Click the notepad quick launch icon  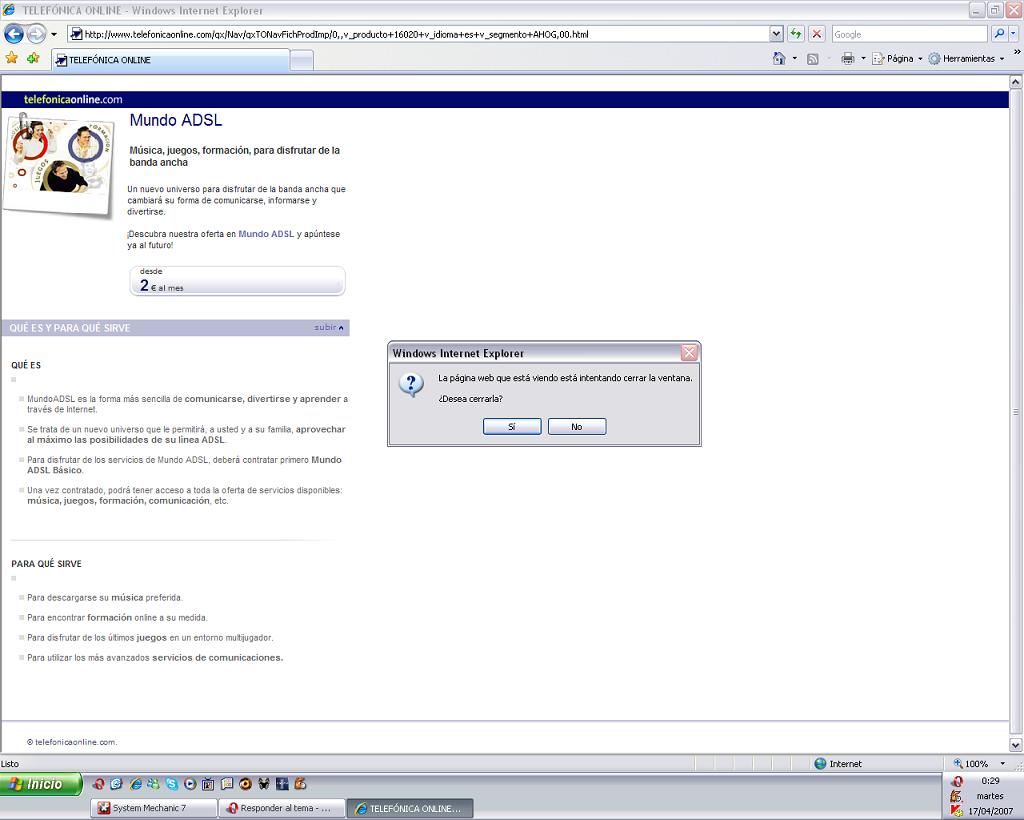tap(227, 784)
